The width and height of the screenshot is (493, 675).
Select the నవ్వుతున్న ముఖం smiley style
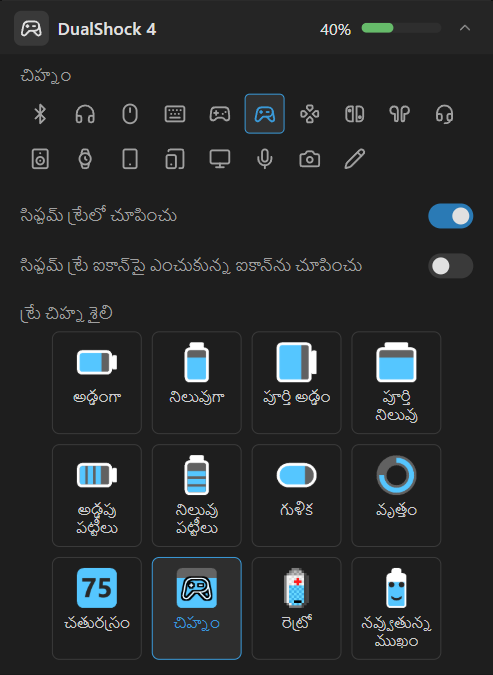(396, 608)
